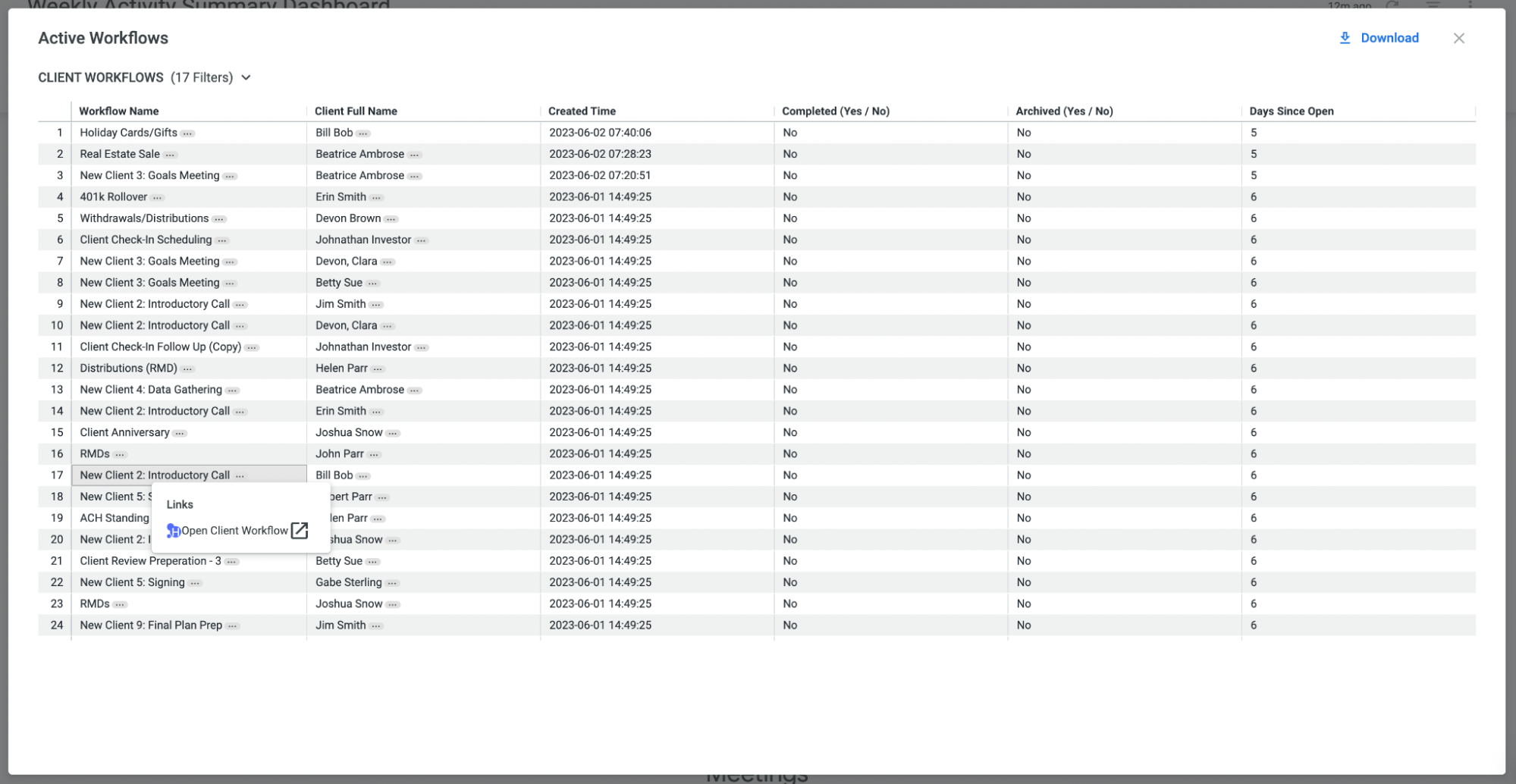The width and height of the screenshot is (1516, 784).
Task: Sort by Client Full Name column header
Action: click(x=356, y=111)
